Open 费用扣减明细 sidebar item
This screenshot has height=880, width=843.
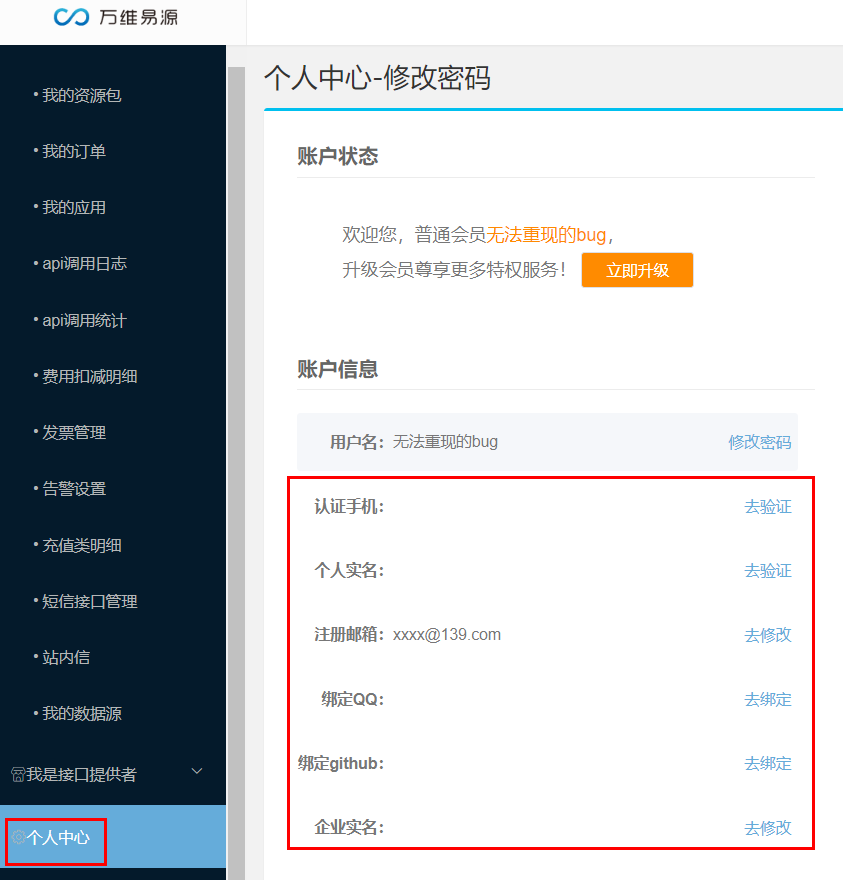89,377
